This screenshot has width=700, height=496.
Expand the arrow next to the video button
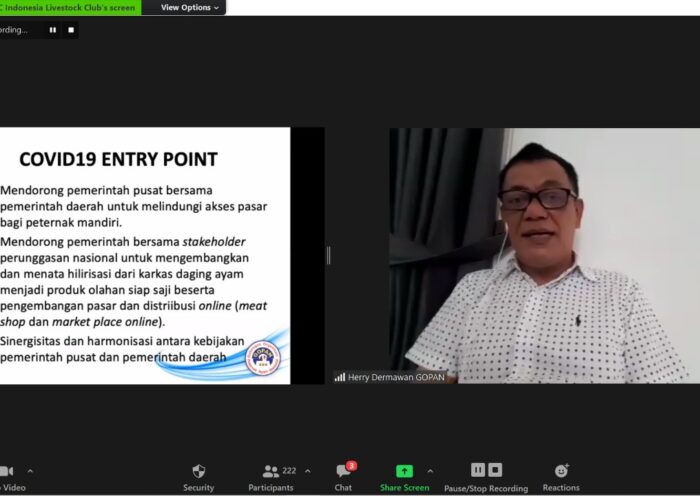point(30,471)
